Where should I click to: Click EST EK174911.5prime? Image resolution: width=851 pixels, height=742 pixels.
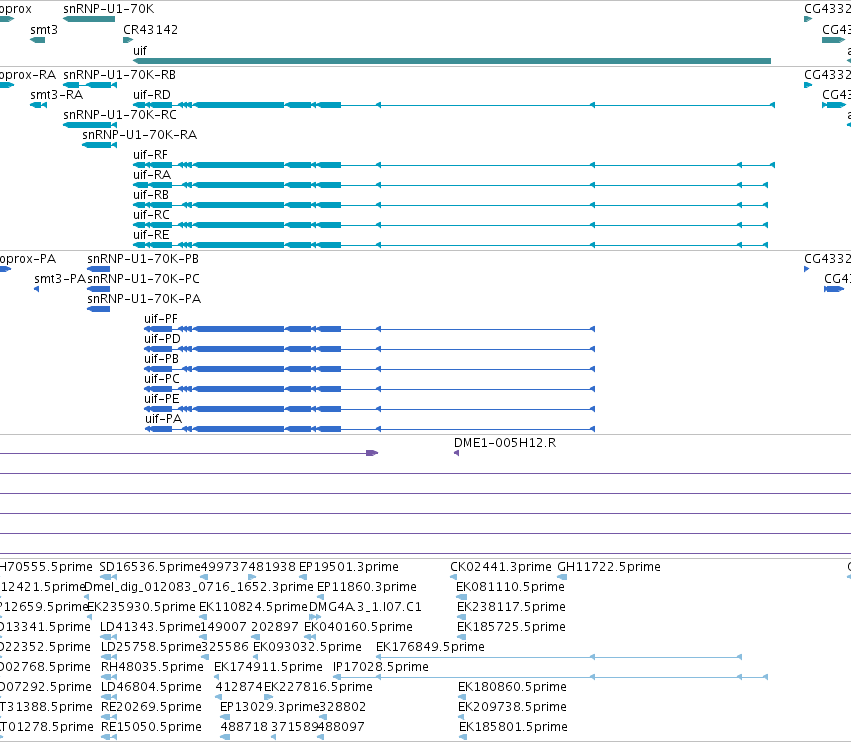point(268,667)
